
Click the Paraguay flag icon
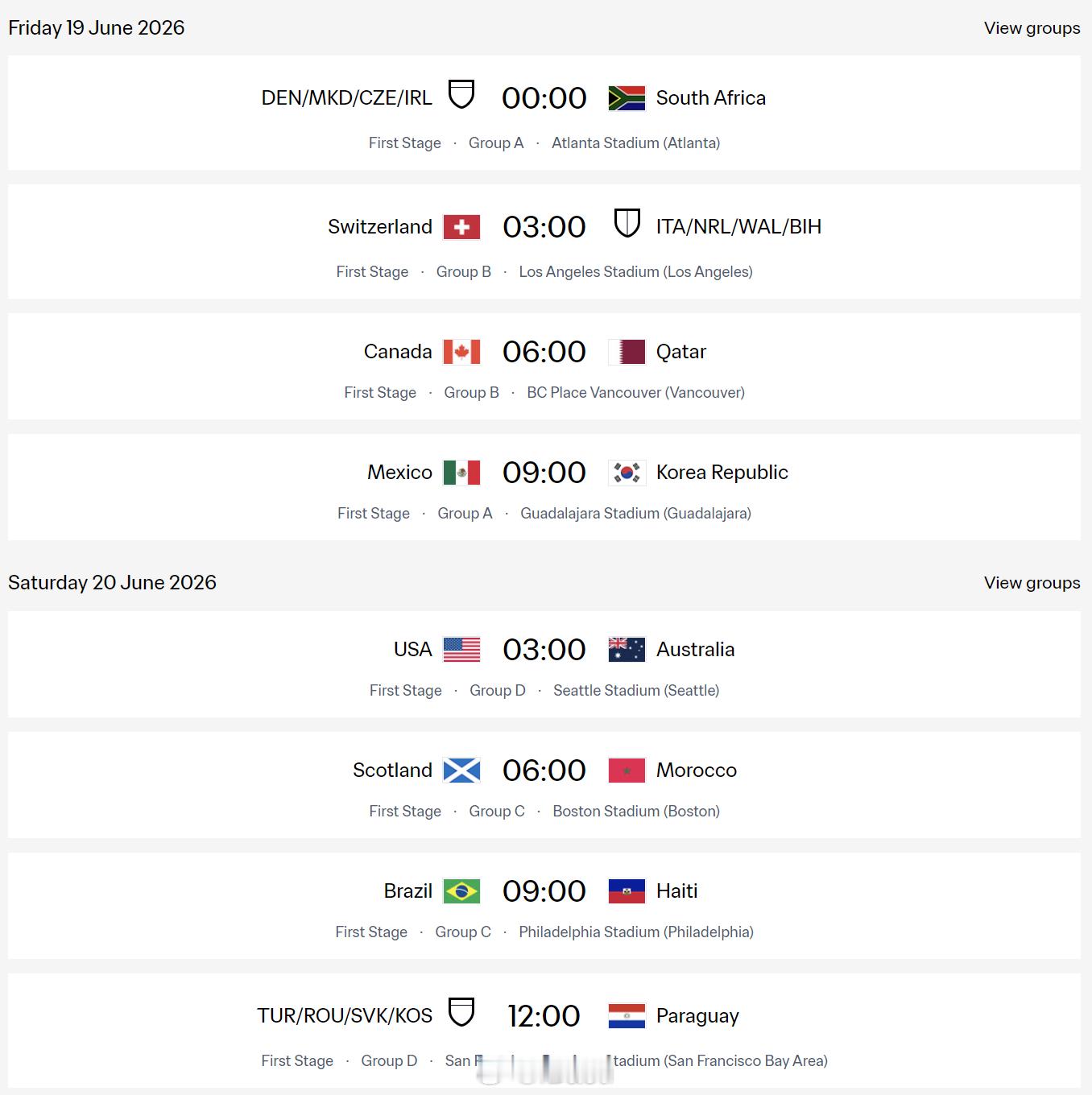pos(627,1016)
